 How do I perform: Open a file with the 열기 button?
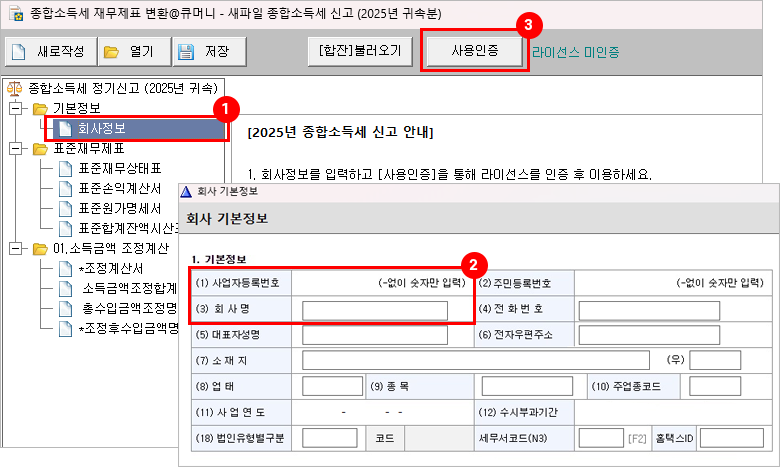(x=134, y=51)
